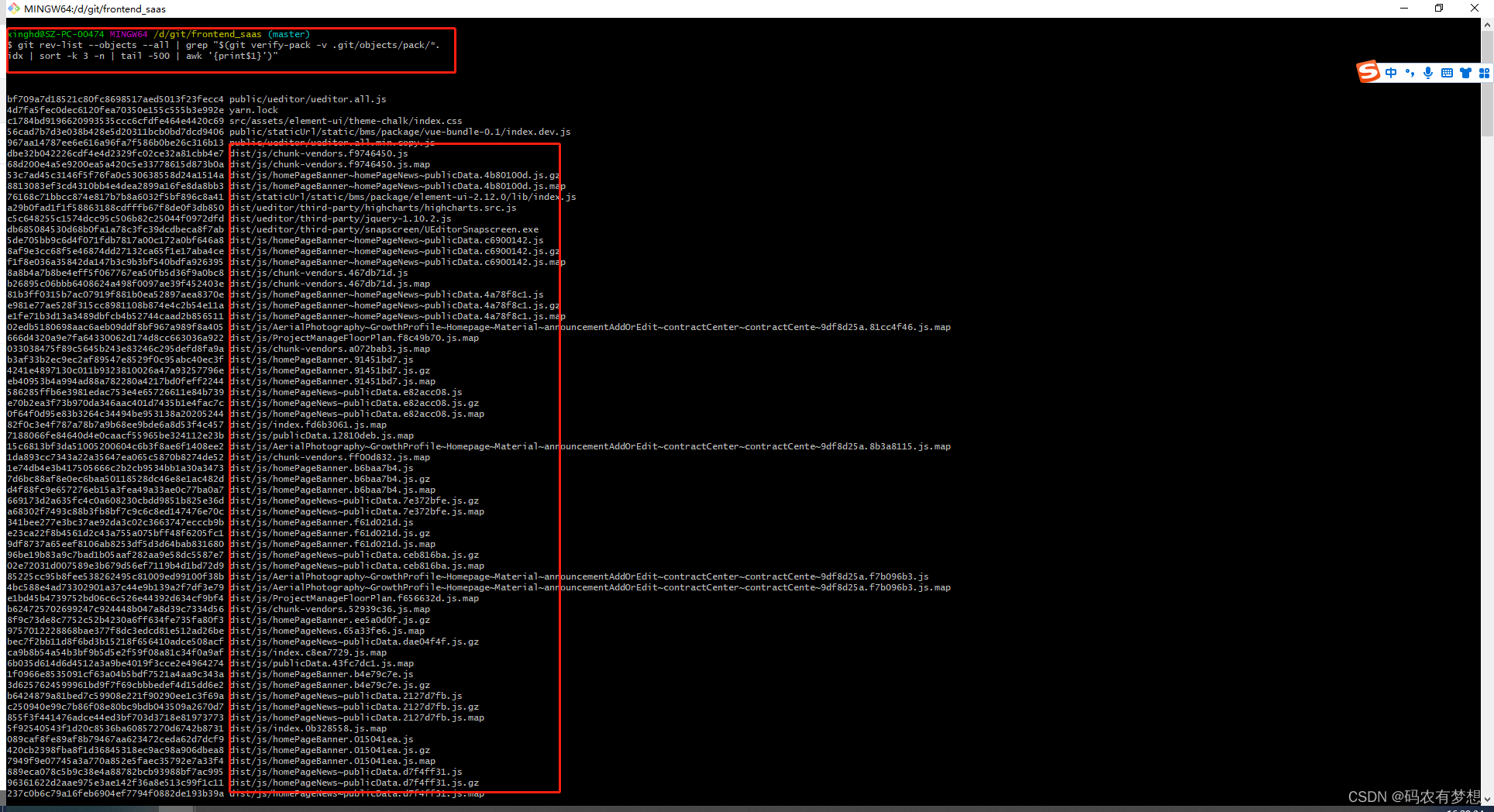
Task: Click the chunk-vendors.52939c36.js.map entry
Action: click(329, 609)
